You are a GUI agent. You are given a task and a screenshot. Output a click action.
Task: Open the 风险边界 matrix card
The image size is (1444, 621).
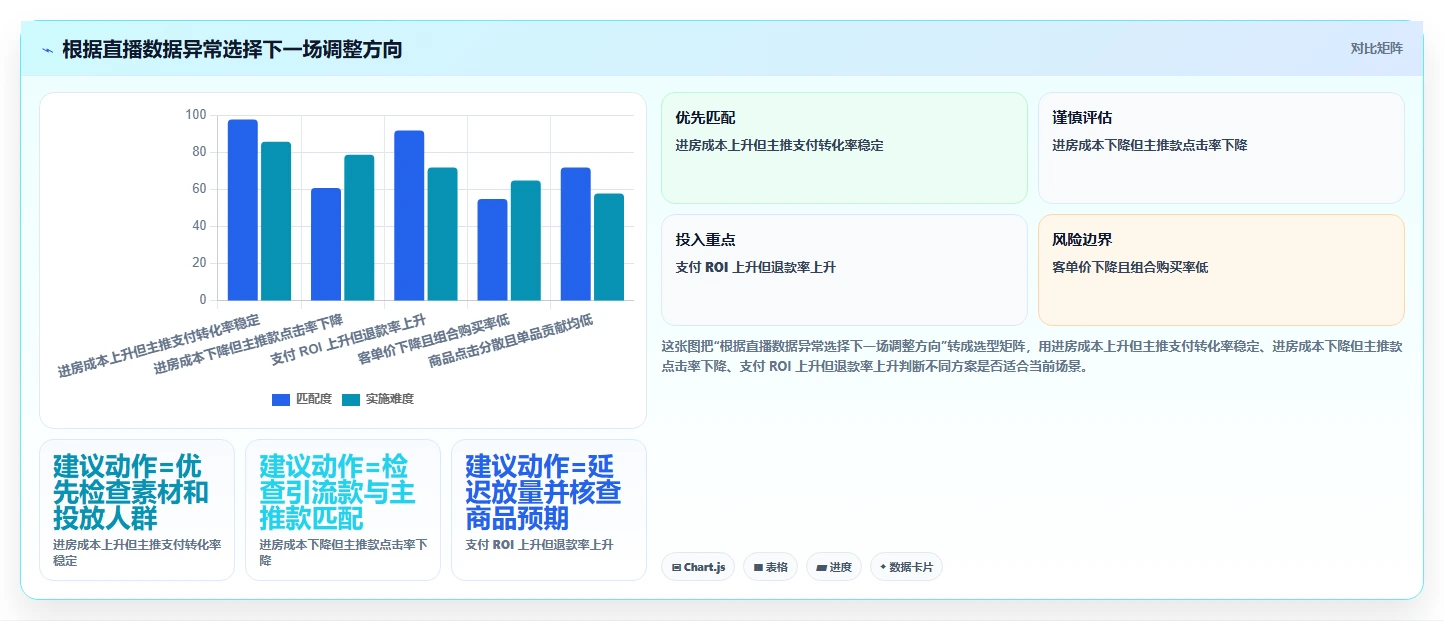pos(1221,270)
